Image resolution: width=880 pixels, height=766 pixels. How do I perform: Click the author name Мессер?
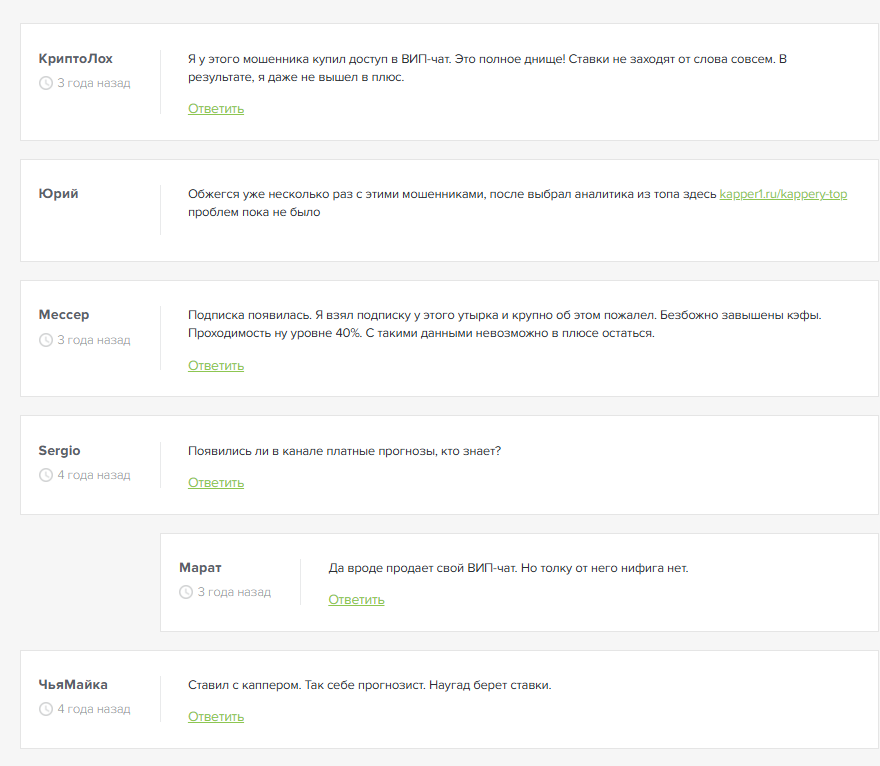[x=64, y=315]
